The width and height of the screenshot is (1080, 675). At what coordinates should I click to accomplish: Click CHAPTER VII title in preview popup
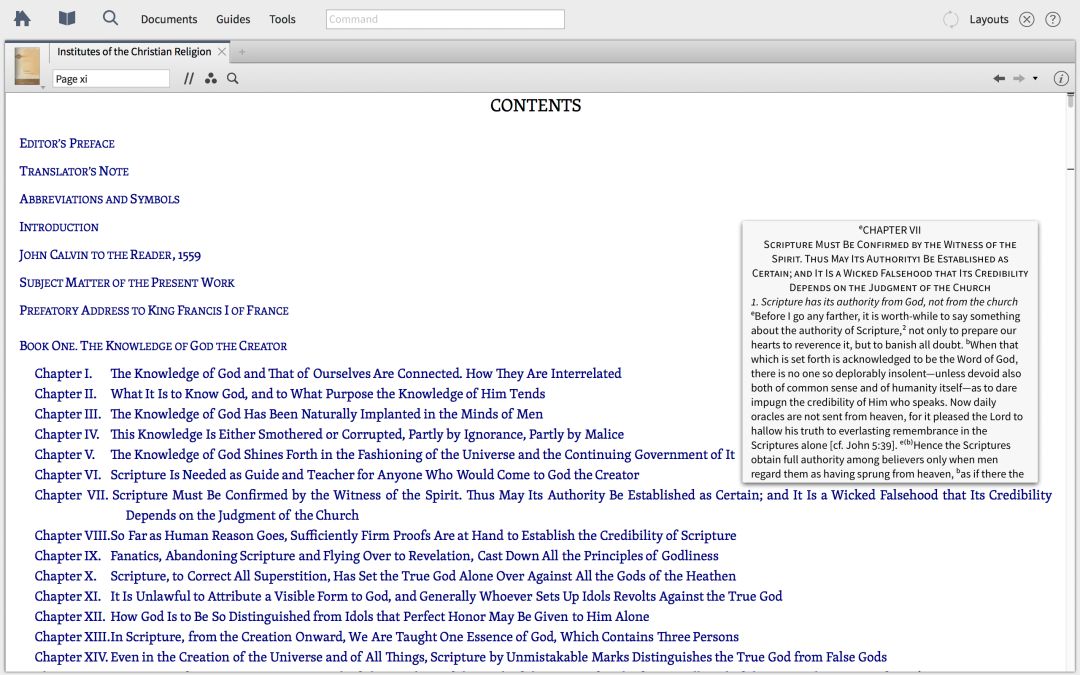coord(890,230)
